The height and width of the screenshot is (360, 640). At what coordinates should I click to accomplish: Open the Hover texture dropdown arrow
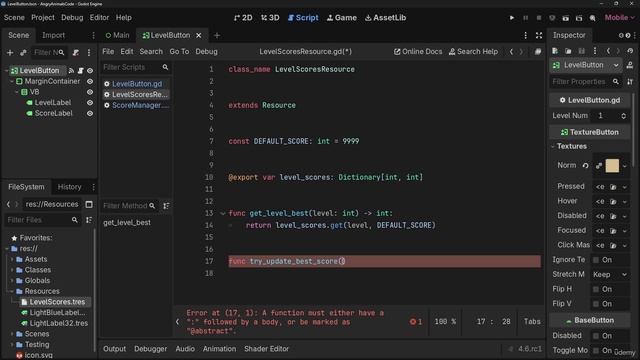pos(624,202)
